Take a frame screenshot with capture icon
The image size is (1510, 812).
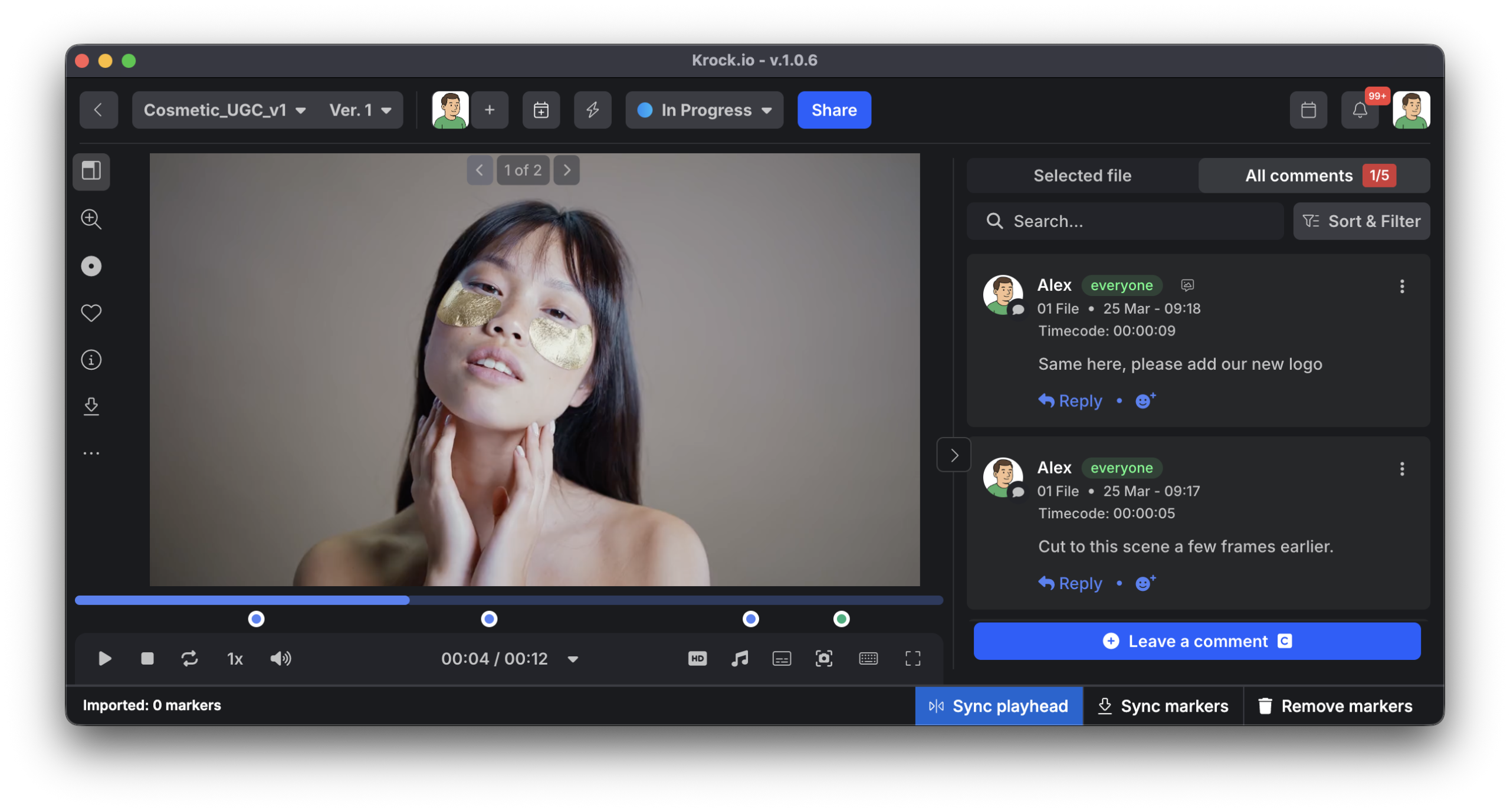823,658
